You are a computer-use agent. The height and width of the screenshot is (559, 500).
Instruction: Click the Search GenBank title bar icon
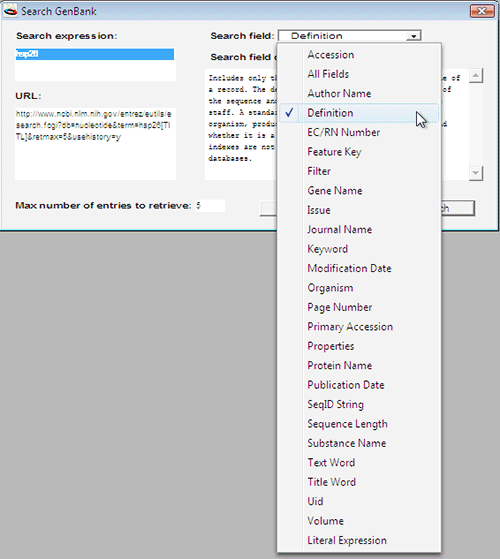coord(10,11)
